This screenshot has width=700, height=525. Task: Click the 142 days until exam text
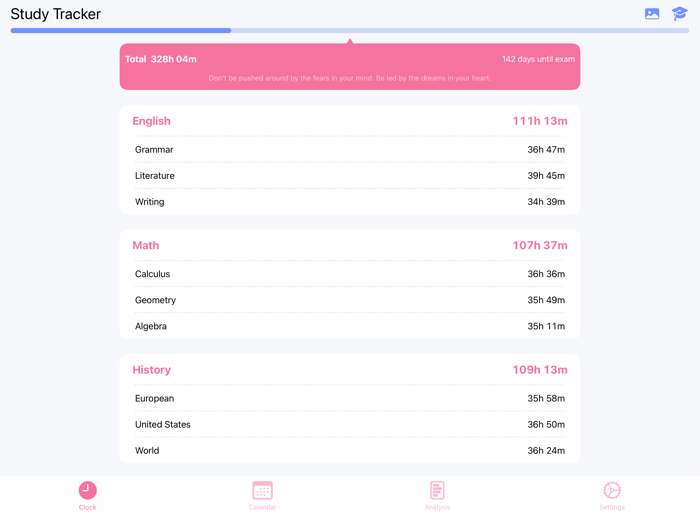click(x=538, y=59)
